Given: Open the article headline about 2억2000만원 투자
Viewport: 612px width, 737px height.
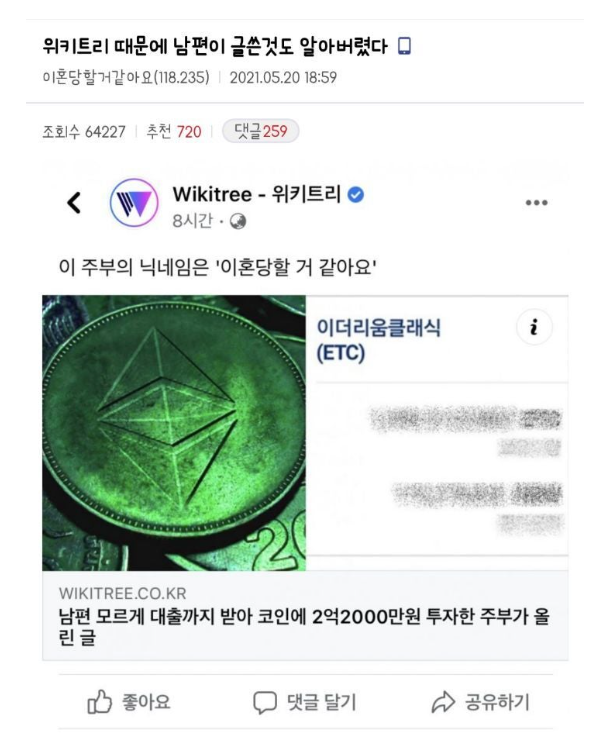Looking at the screenshot, I should point(304,627).
